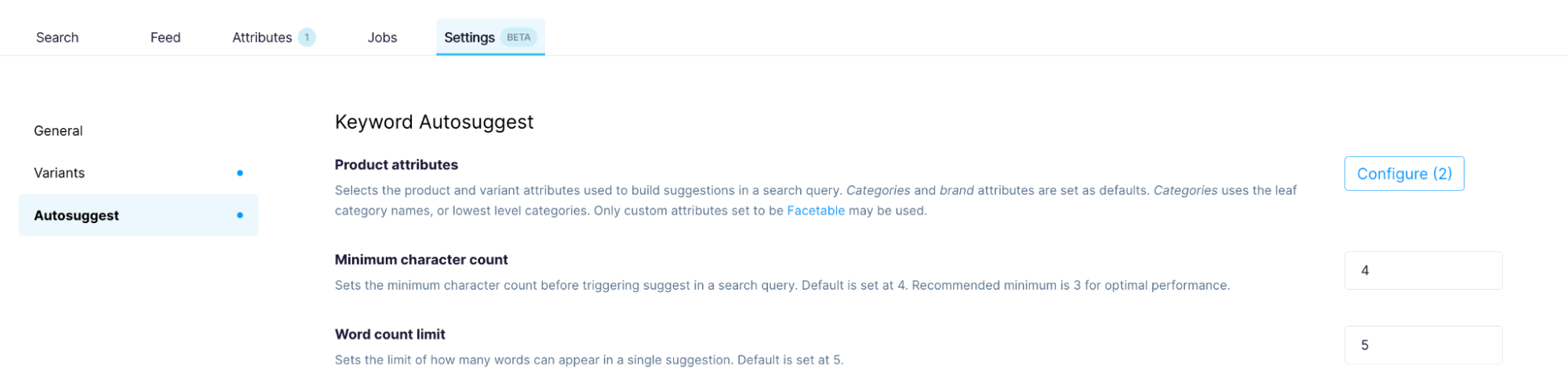The height and width of the screenshot is (387, 1568).
Task: Select Variants in the settings sidebar
Action: (x=60, y=173)
